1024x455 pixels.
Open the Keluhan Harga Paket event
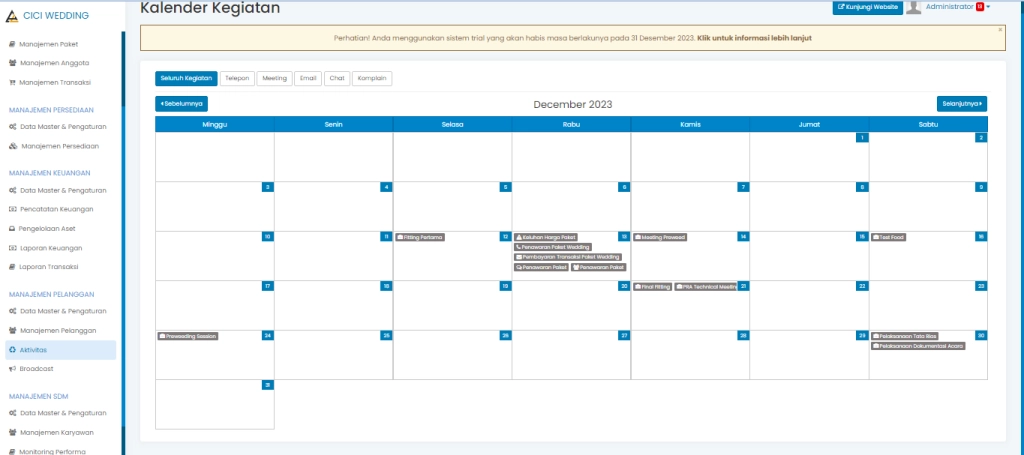point(546,237)
